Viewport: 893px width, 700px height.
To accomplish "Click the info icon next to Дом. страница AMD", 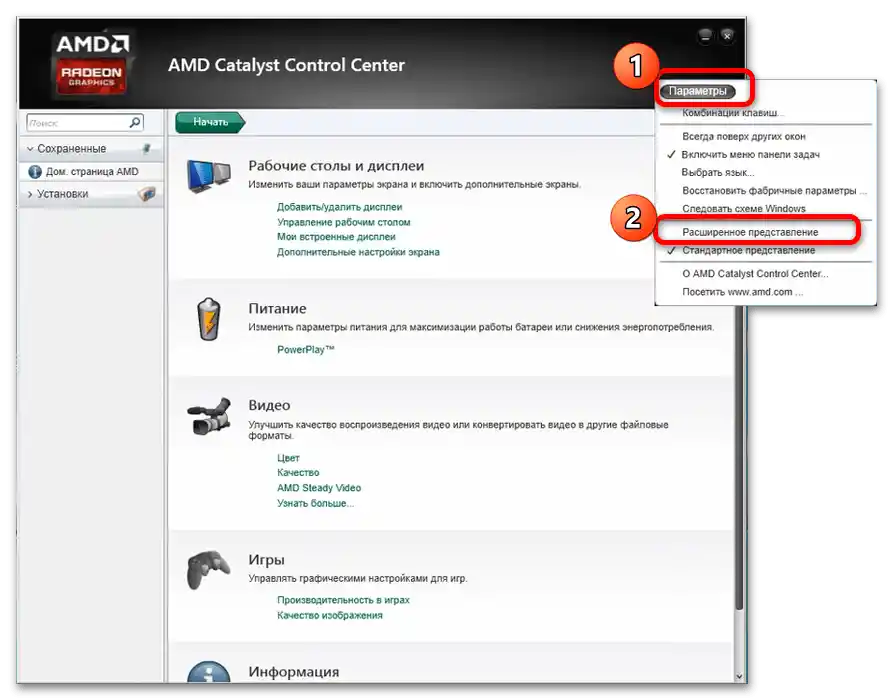I will (x=35, y=171).
